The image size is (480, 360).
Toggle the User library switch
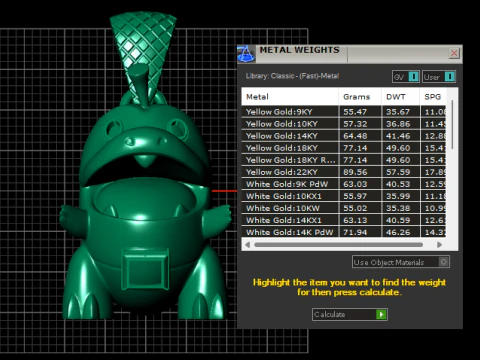click(439, 77)
